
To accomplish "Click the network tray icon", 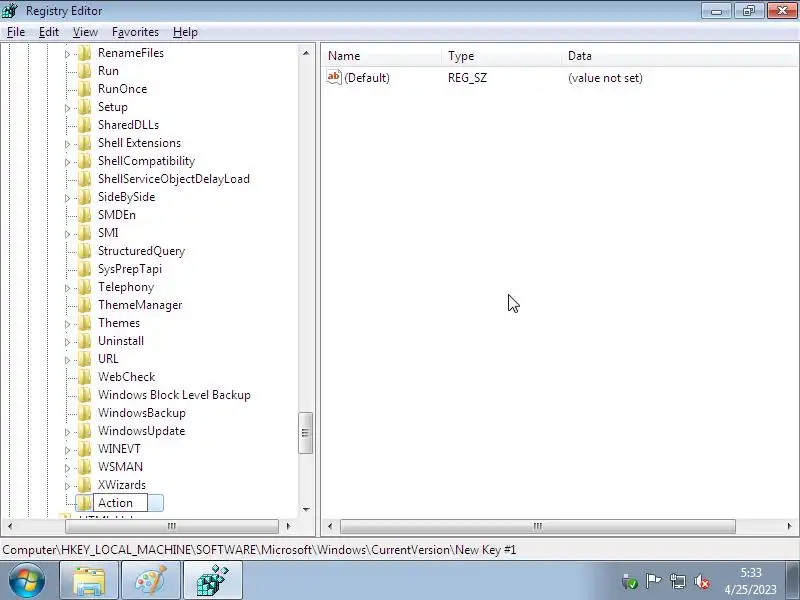I will (x=678, y=581).
